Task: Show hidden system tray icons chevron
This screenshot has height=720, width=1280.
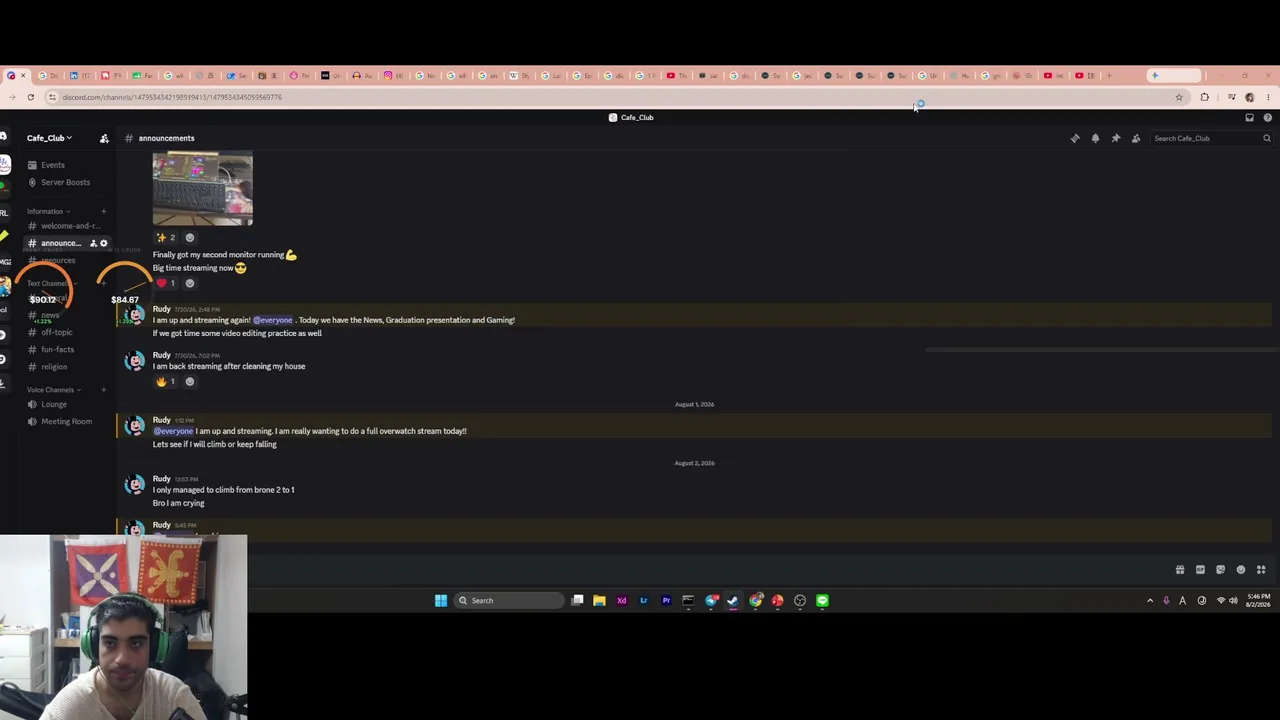Action: tap(1150, 601)
